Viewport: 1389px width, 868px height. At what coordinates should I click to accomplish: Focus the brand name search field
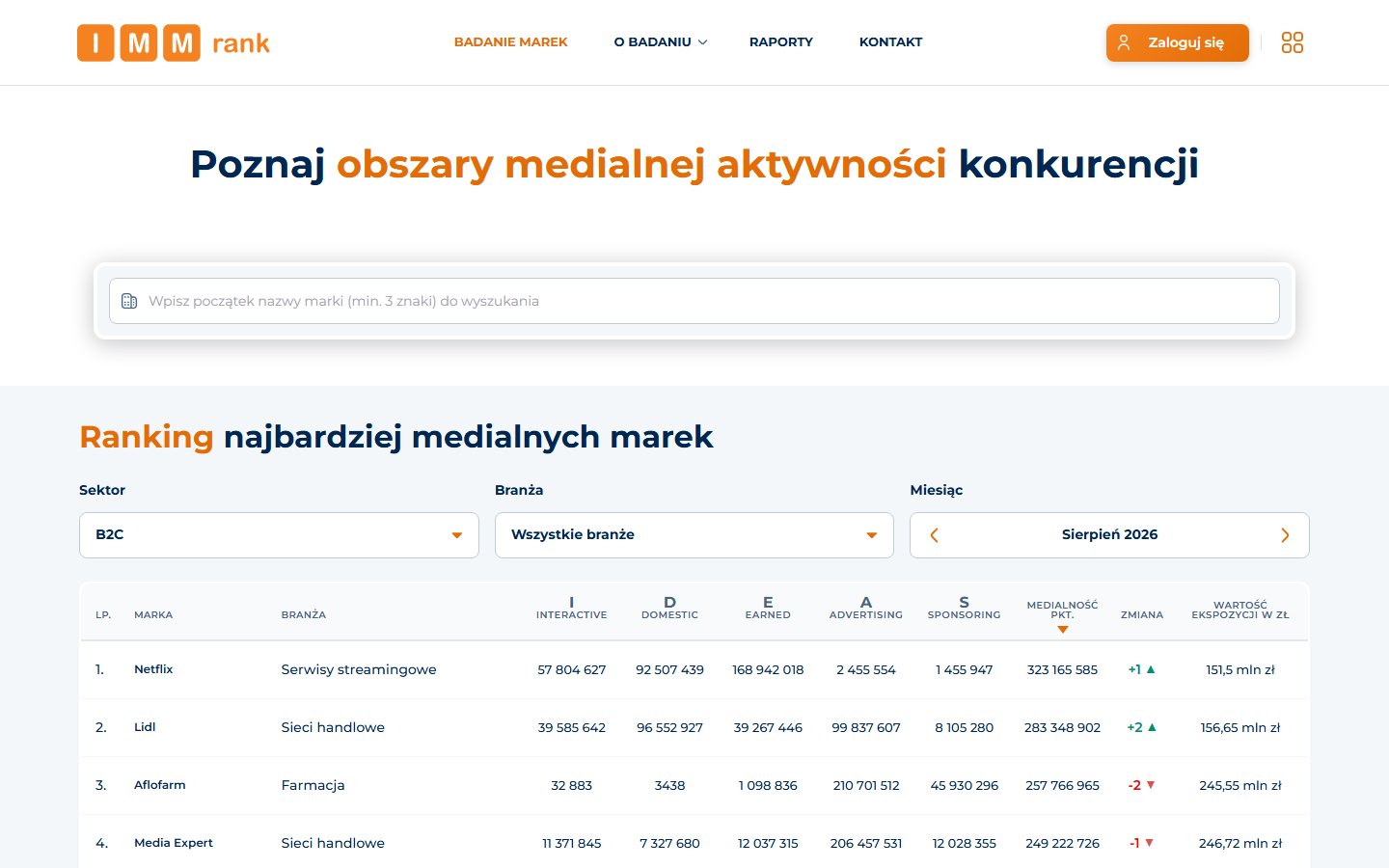pyautogui.click(x=694, y=301)
